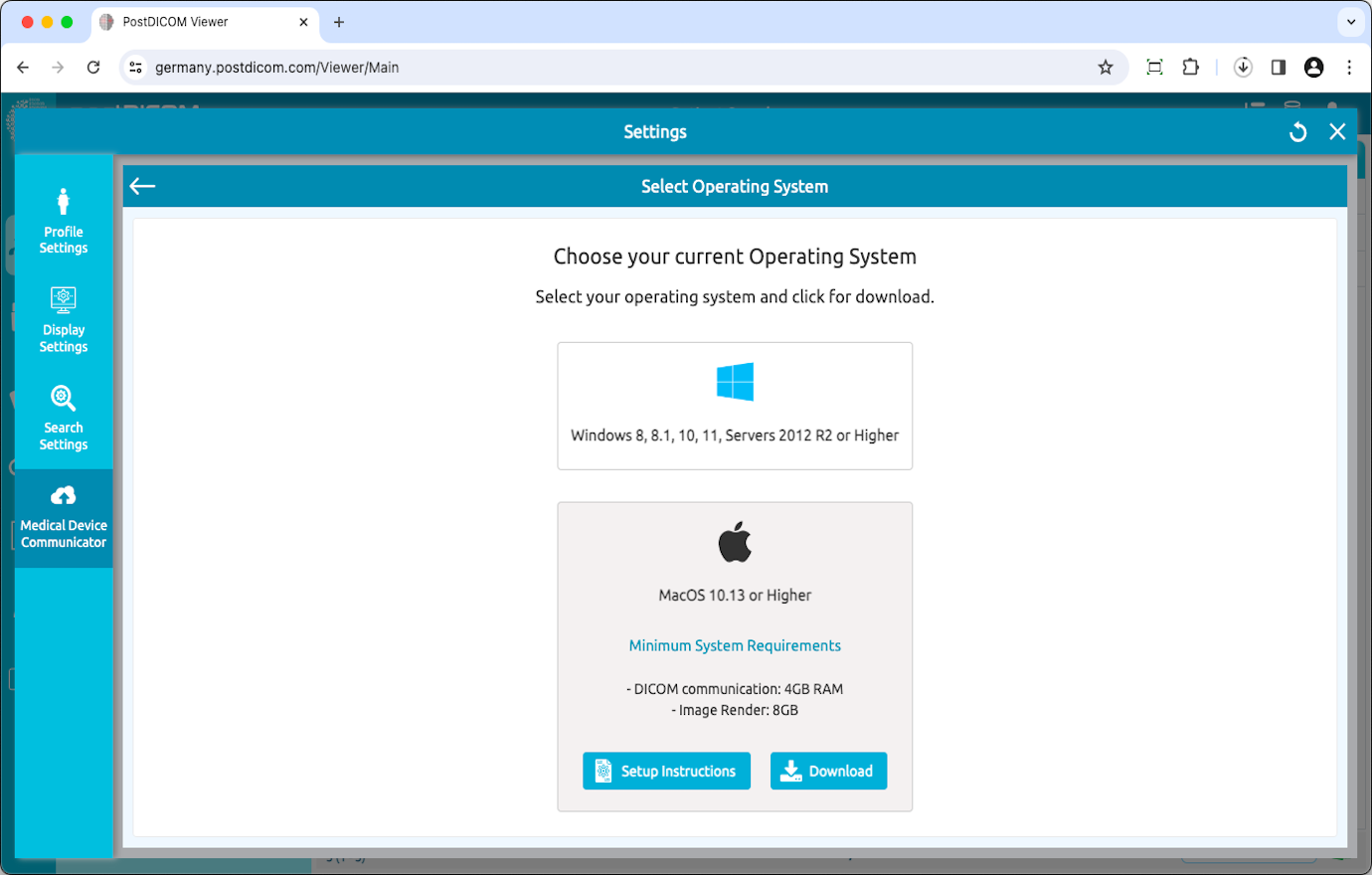Image resolution: width=1372 pixels, height=875 pixels.
Task: Click the fullscreen icon in the address bar
Action: 1154,67
